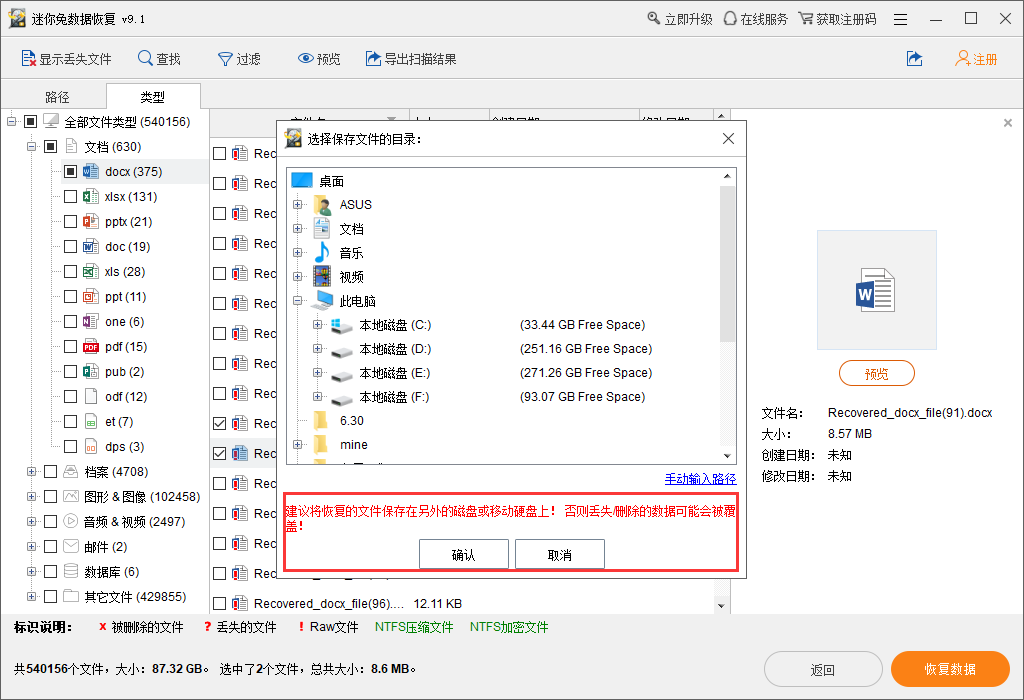This screenshot has height=700, width=1024.
Task: Click the Word document preview thumbnail
Action: click(876, 290)
